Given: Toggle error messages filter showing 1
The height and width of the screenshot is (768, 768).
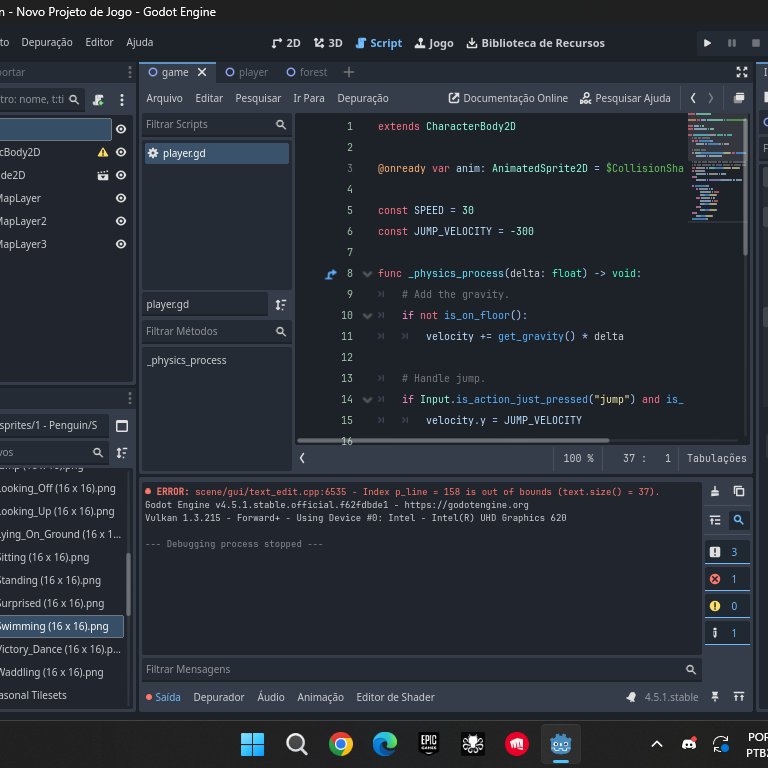Looking at the screenshot, I should [727, 579].
